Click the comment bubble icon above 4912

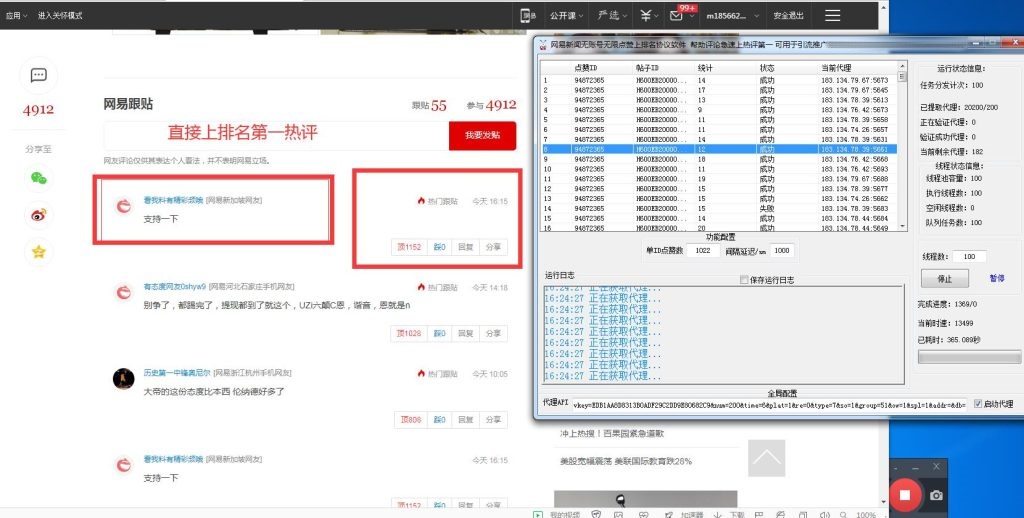point(39,75)
